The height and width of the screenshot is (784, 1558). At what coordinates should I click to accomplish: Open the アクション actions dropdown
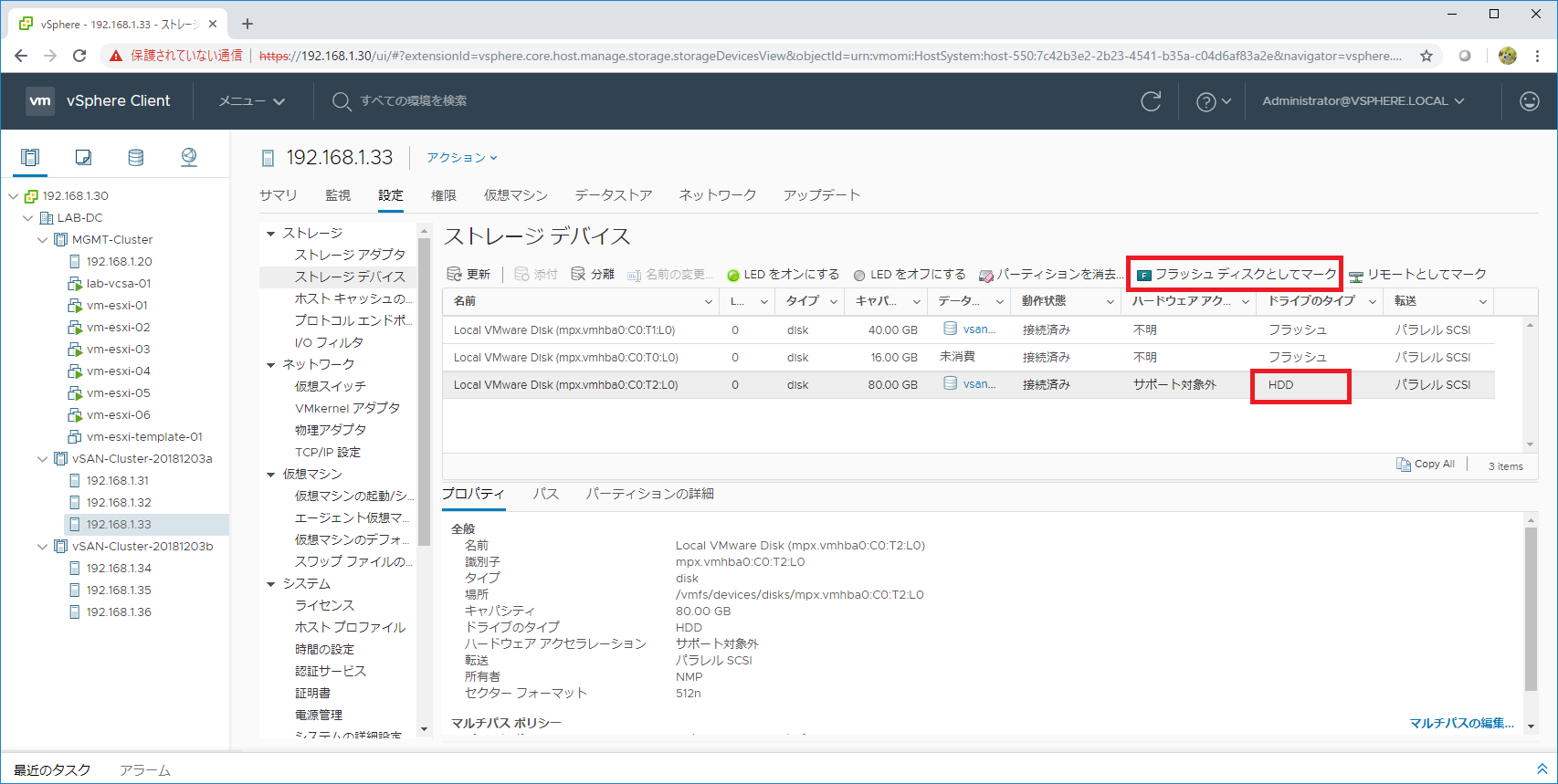(x=462, y=158)
